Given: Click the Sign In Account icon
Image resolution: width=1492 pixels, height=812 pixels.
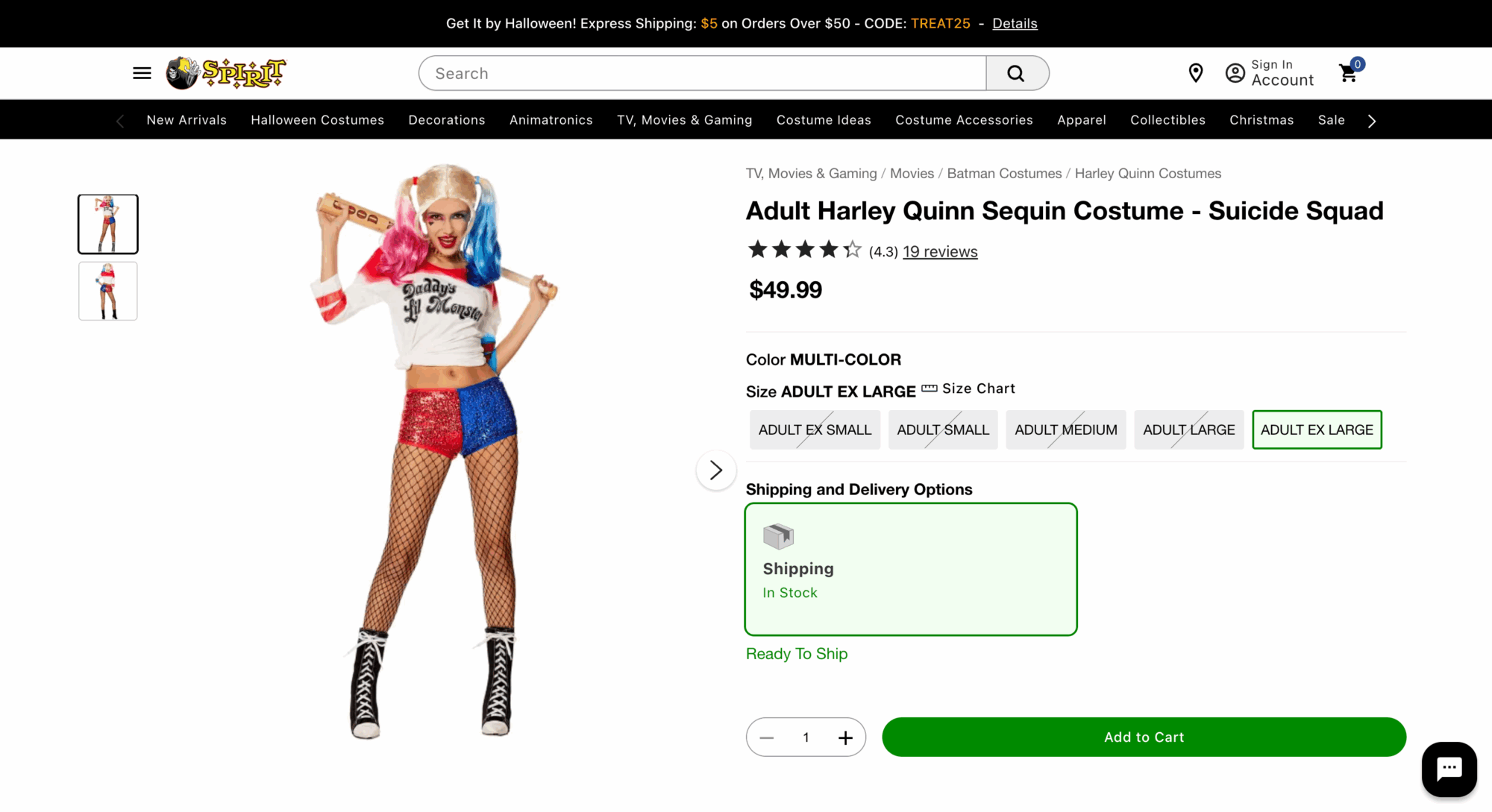Looking at the screenshot, I should coord(1235,73).
